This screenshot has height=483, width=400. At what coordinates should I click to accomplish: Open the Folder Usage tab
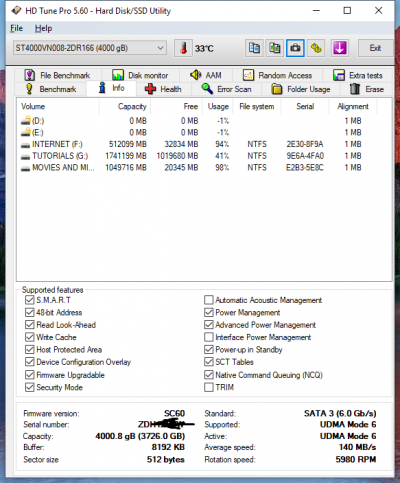301,89
